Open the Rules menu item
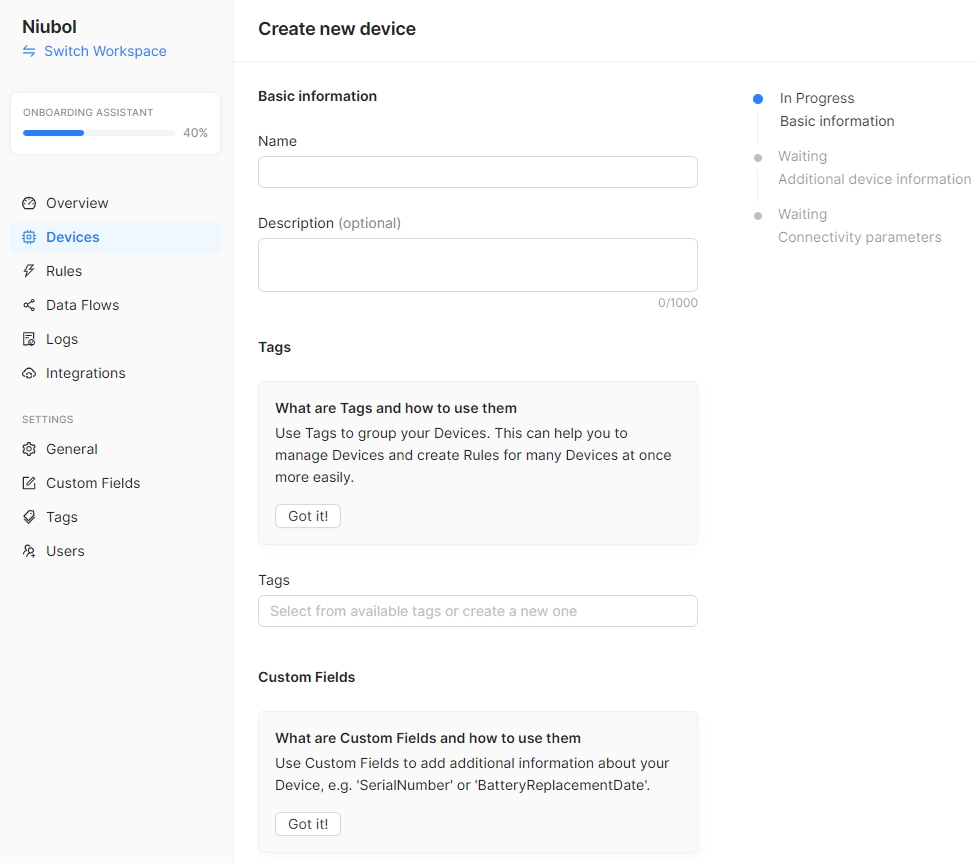This screenshot has height=863, width=977. click(64, 271)
